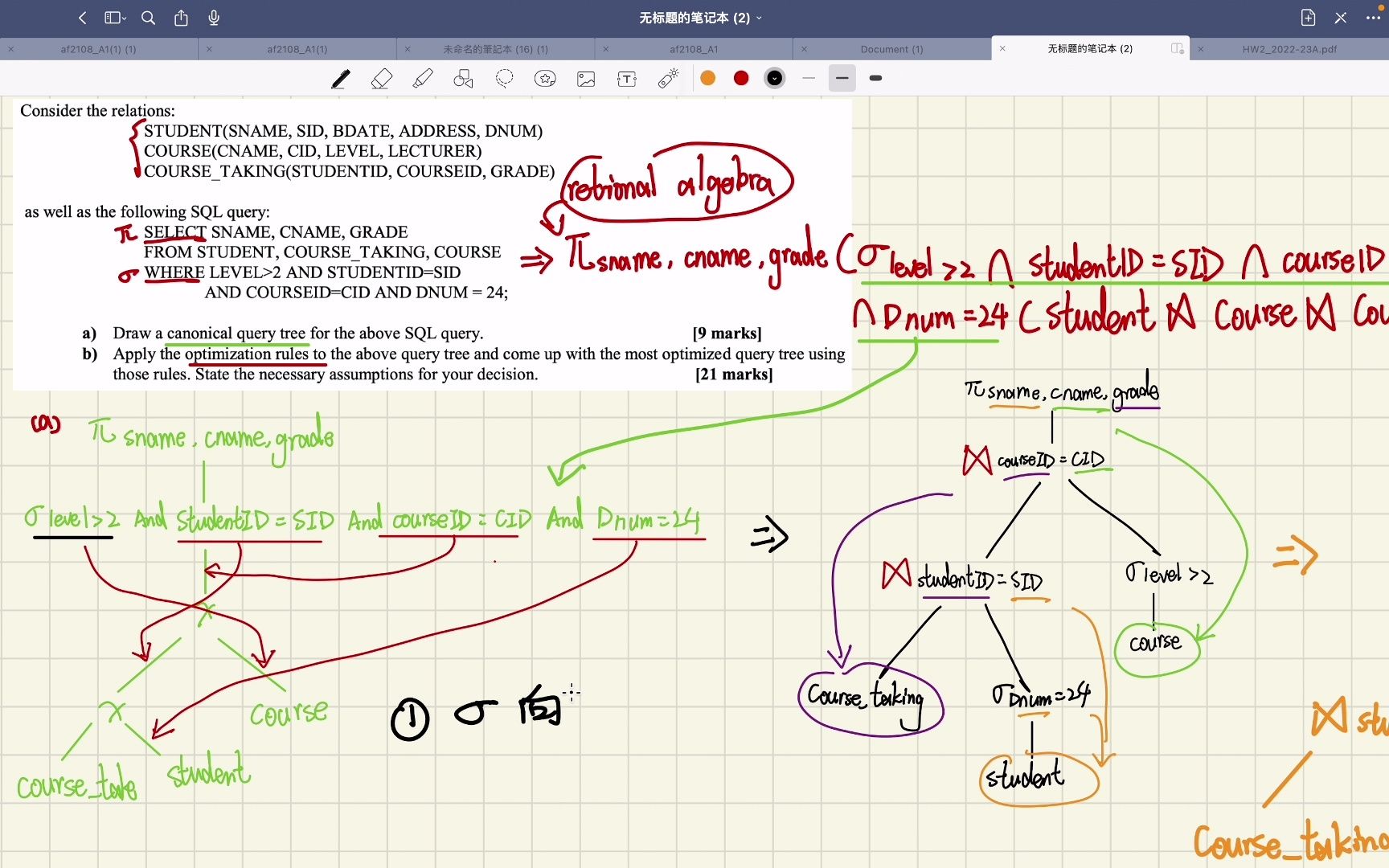Select the Text box tool
1389x868 pixels.
[x=627, y=79]
